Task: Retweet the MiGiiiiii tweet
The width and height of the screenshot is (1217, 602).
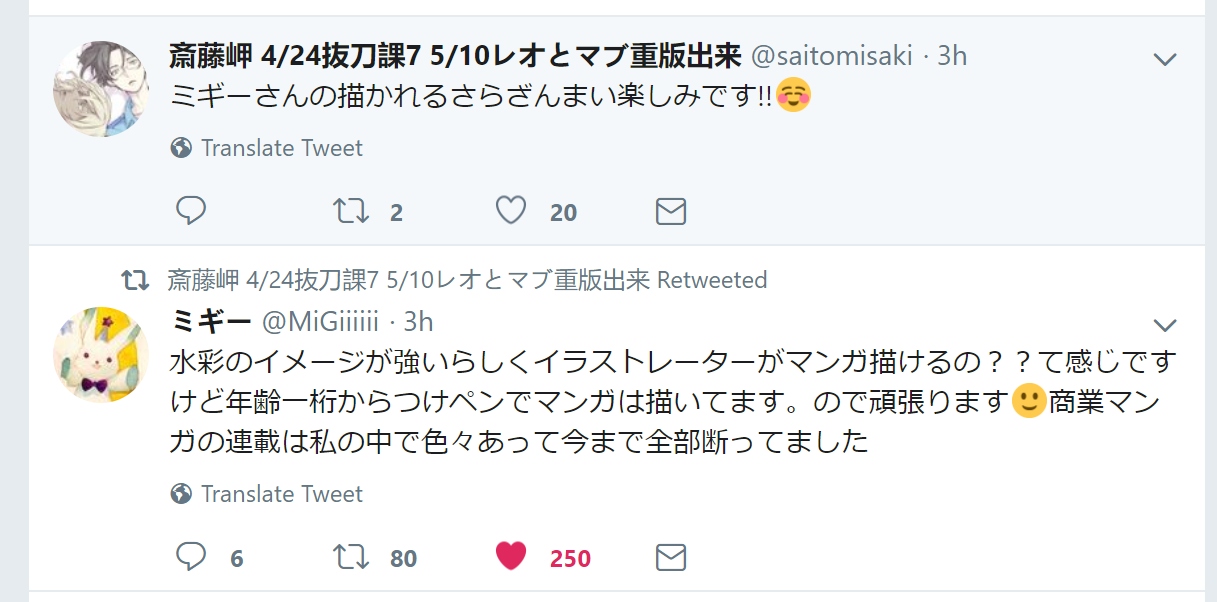Action: pyautogui.click(x=351, y=557)
